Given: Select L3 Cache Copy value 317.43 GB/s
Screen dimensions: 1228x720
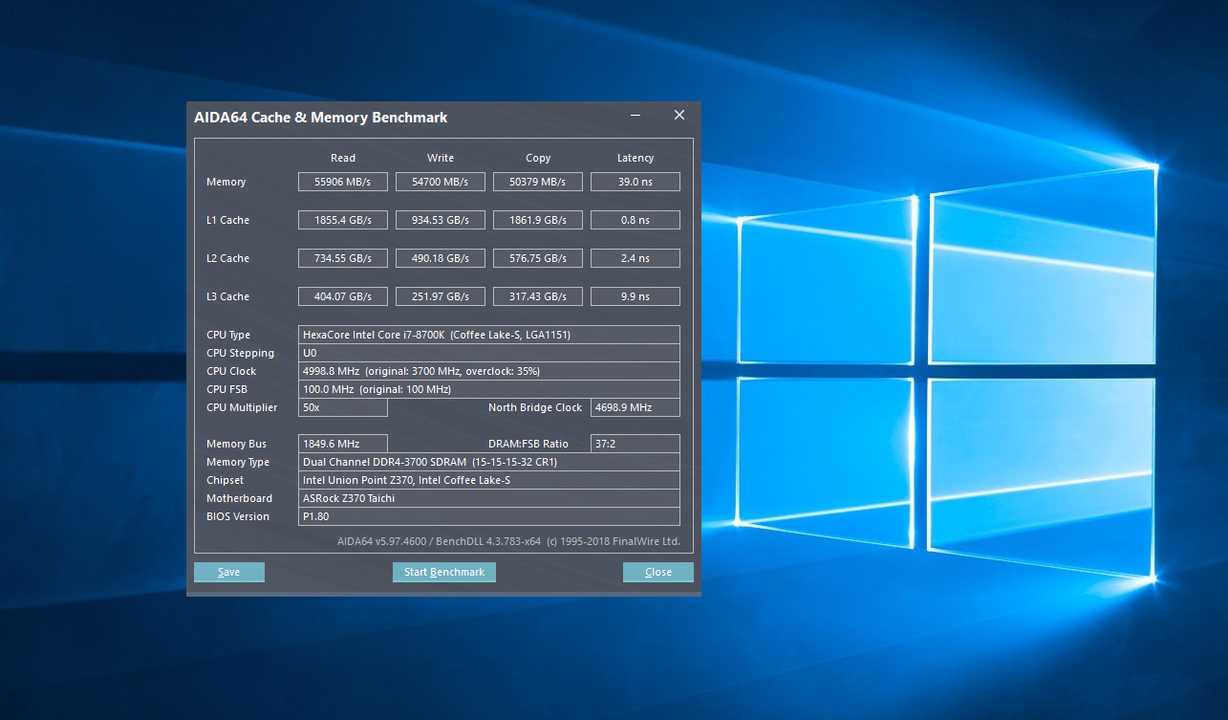Looking at the screenshot, I should click(538, 297).
